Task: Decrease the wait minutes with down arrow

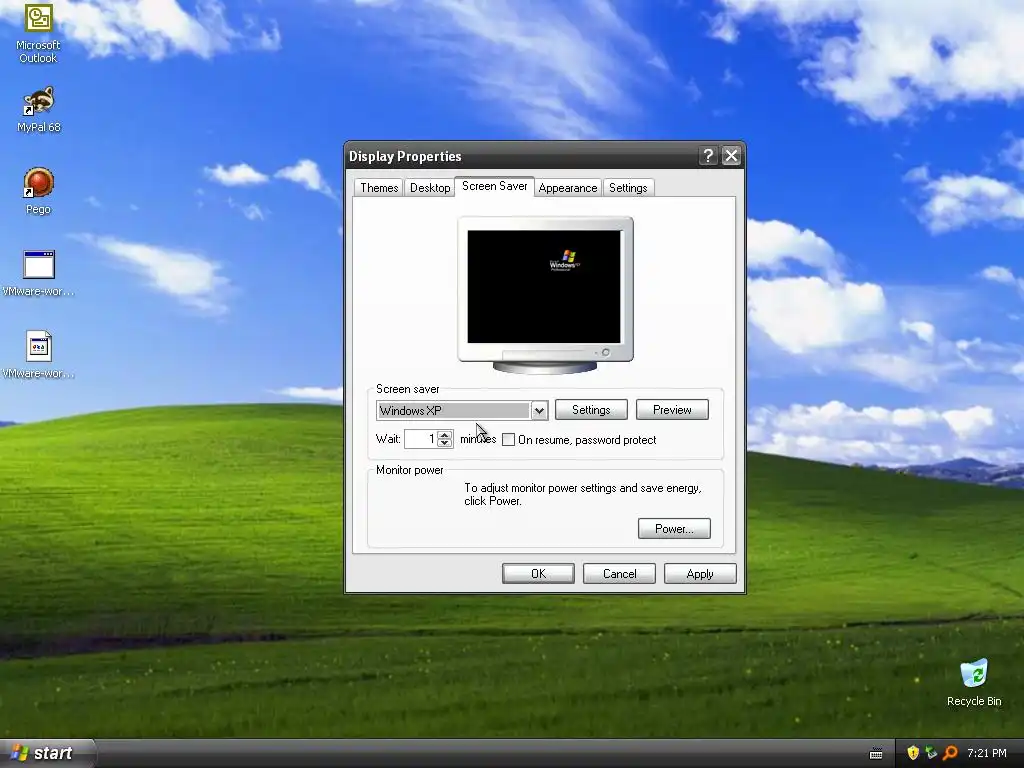Action: click(x=445, y=443)
